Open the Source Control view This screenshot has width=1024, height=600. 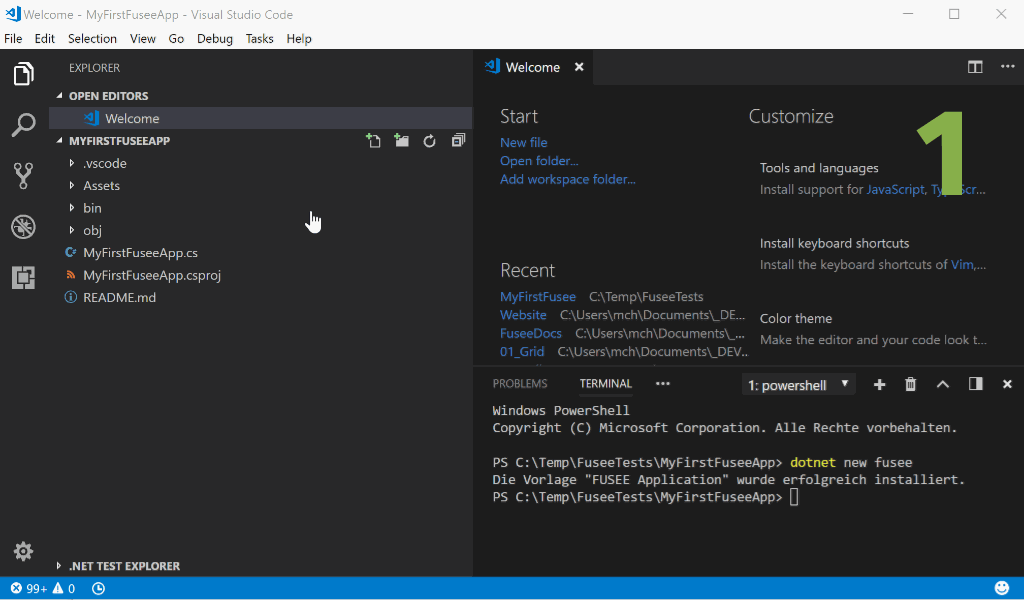(x=24, y=176)
